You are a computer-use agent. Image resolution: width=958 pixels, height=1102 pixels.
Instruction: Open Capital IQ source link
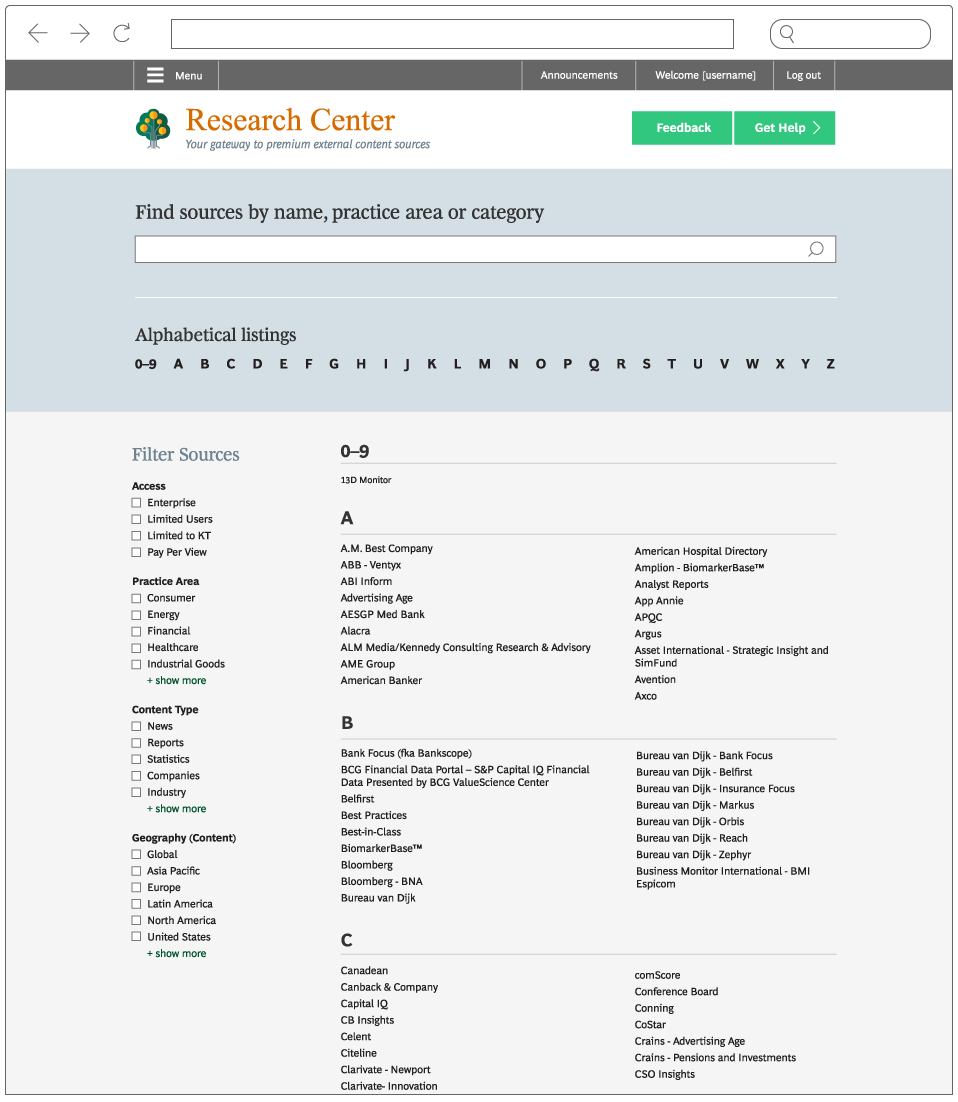(x=364, y=1004)
